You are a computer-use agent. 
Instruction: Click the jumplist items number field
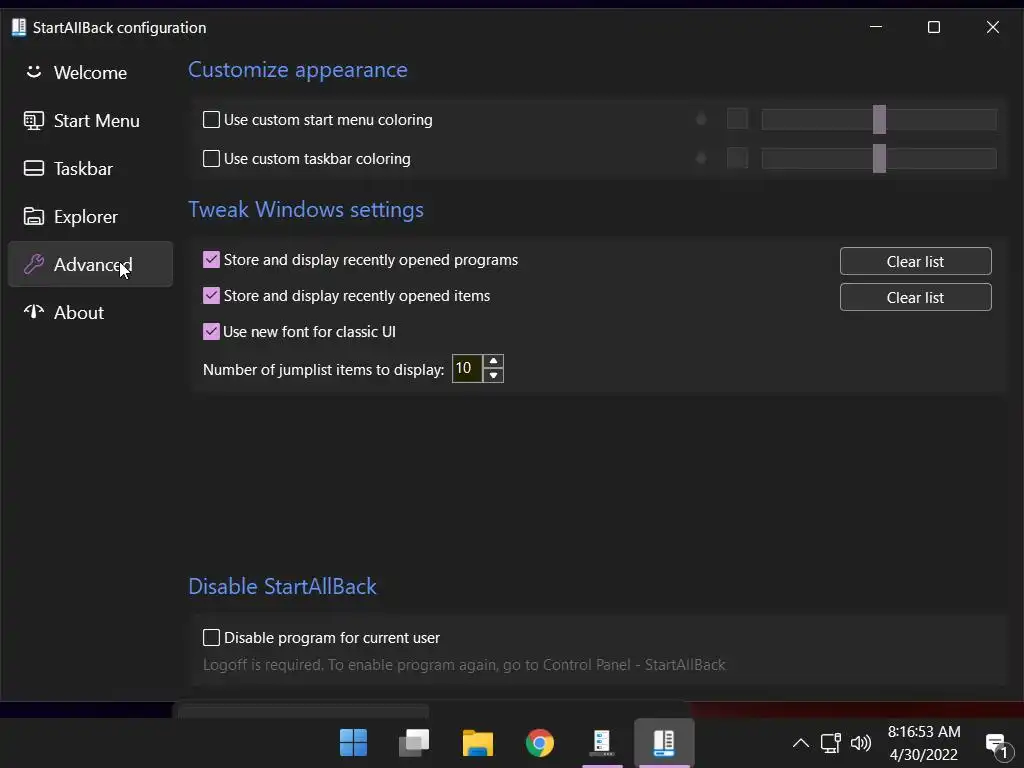[467, 368]
